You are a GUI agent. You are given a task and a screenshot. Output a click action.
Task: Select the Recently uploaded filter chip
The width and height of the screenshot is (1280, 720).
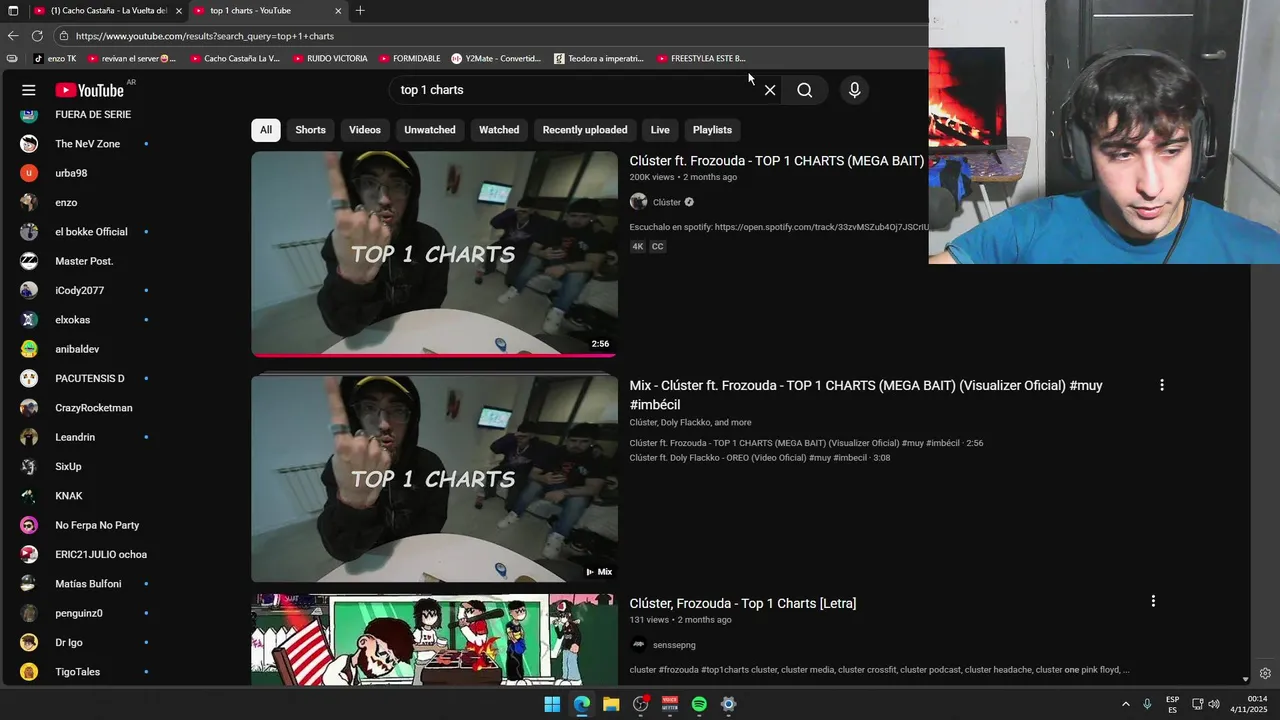585,130
